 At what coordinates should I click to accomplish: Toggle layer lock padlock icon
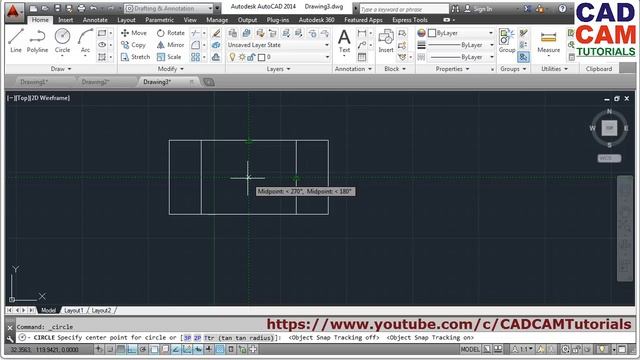click(251, 57)
